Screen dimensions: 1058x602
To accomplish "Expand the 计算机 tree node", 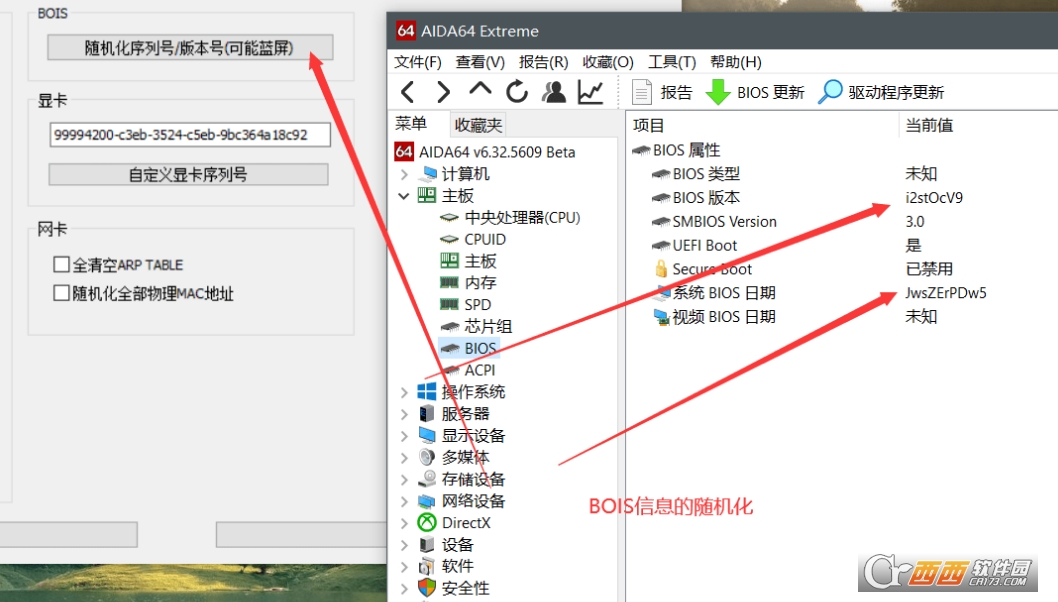I will coord(404,174).
